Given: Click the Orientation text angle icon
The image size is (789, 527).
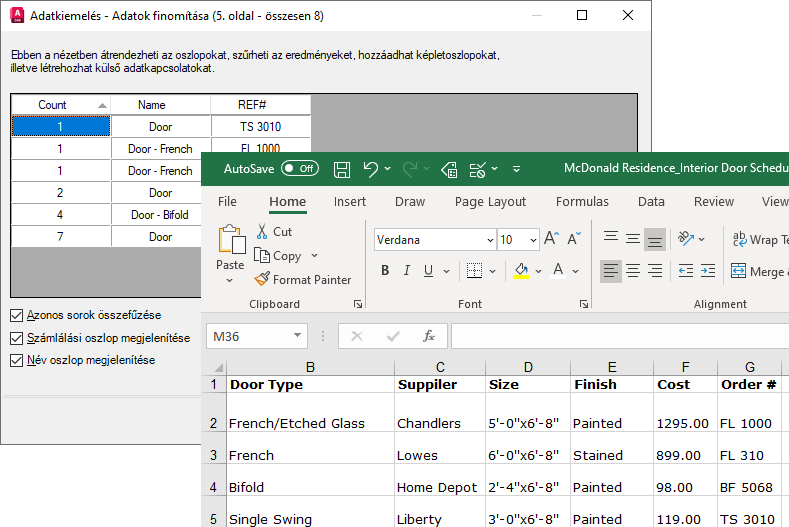Looking at the screenshot, I should [686, 239].
